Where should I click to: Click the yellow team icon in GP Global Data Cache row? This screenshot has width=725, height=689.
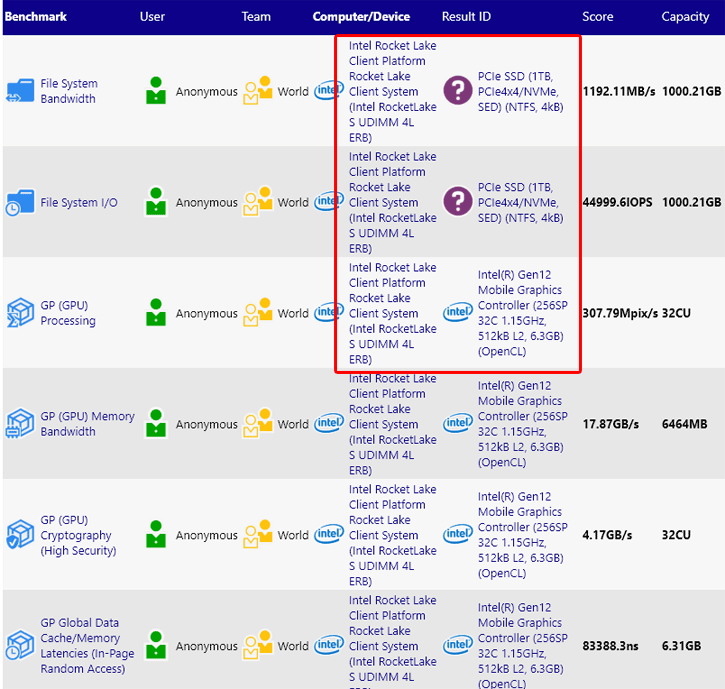[258, 645]
